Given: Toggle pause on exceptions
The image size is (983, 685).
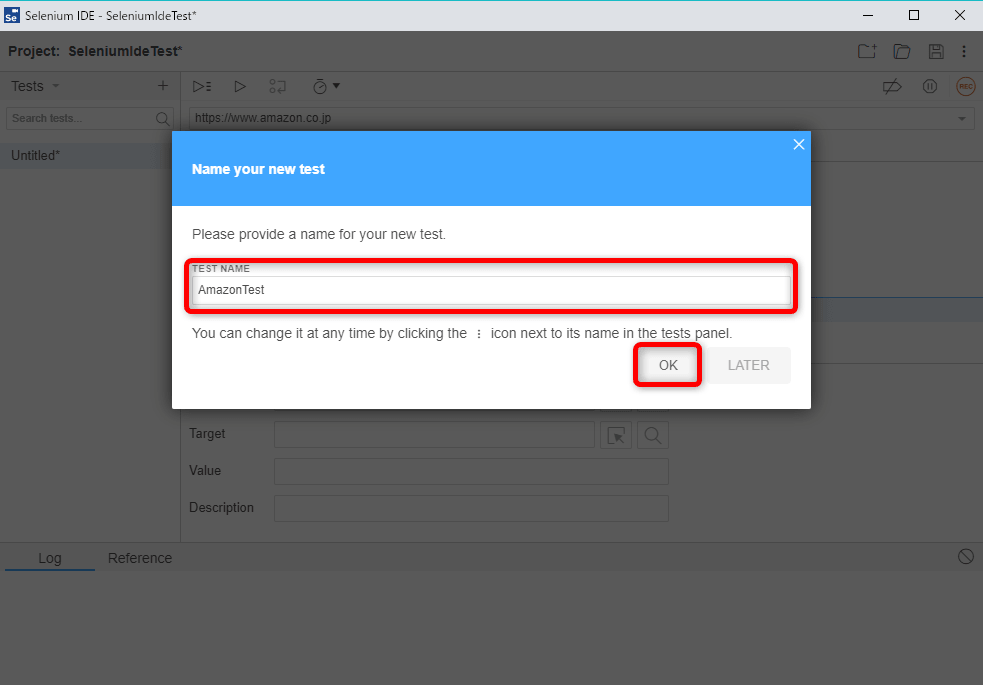Looking at the screenshot, I should click(x=930, y=86).
